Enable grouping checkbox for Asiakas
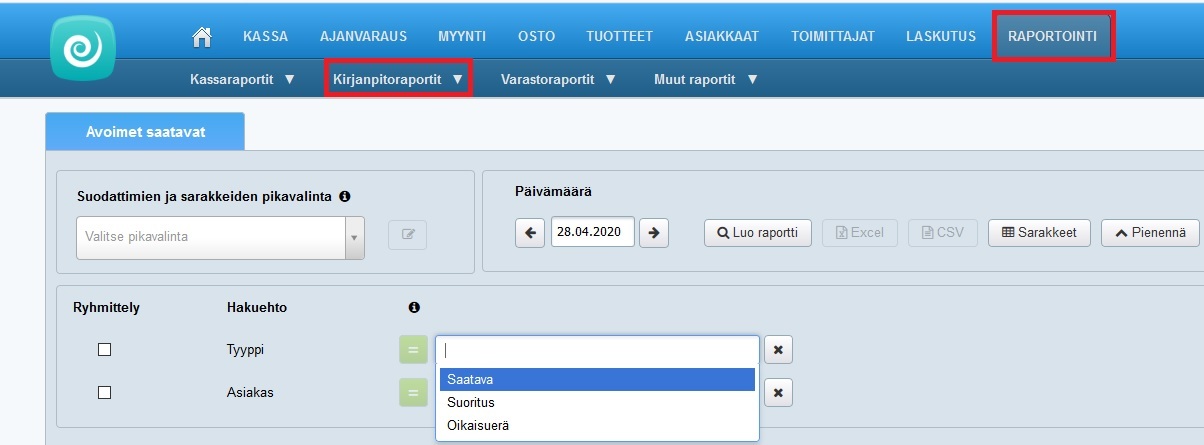The width and height of the screenshot is (1204, 445). pyautogui.click(x=104, y=393)
